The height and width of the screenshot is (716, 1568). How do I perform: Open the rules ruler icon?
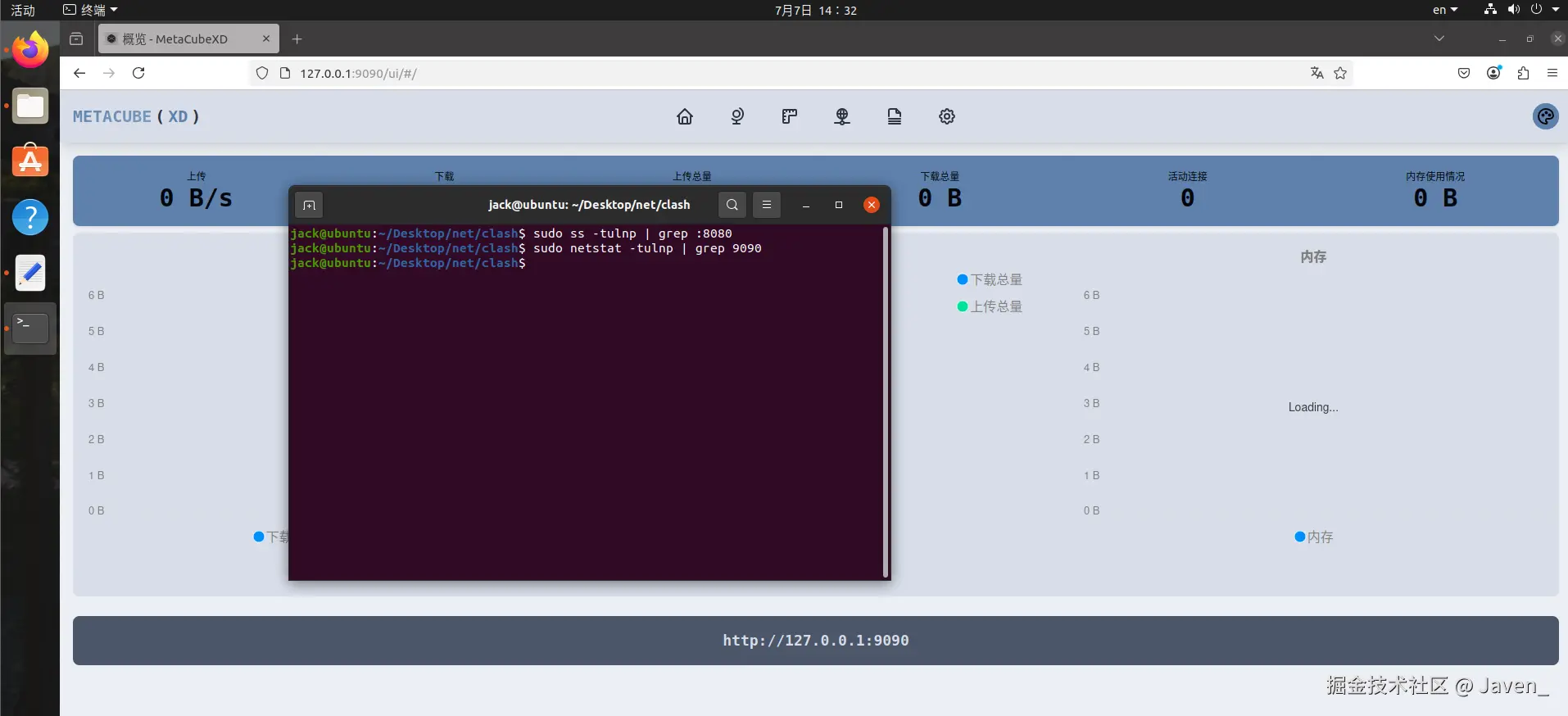click(790, 116)
